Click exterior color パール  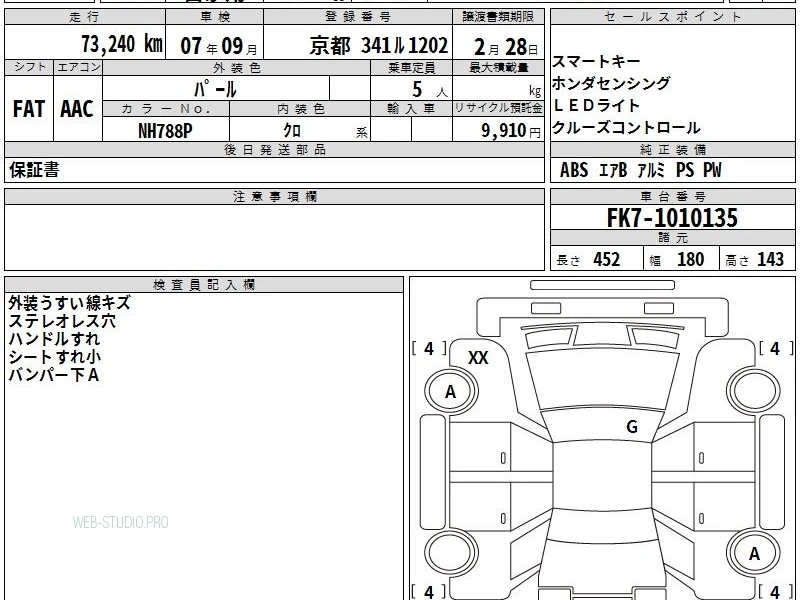(x=215, y=90)
